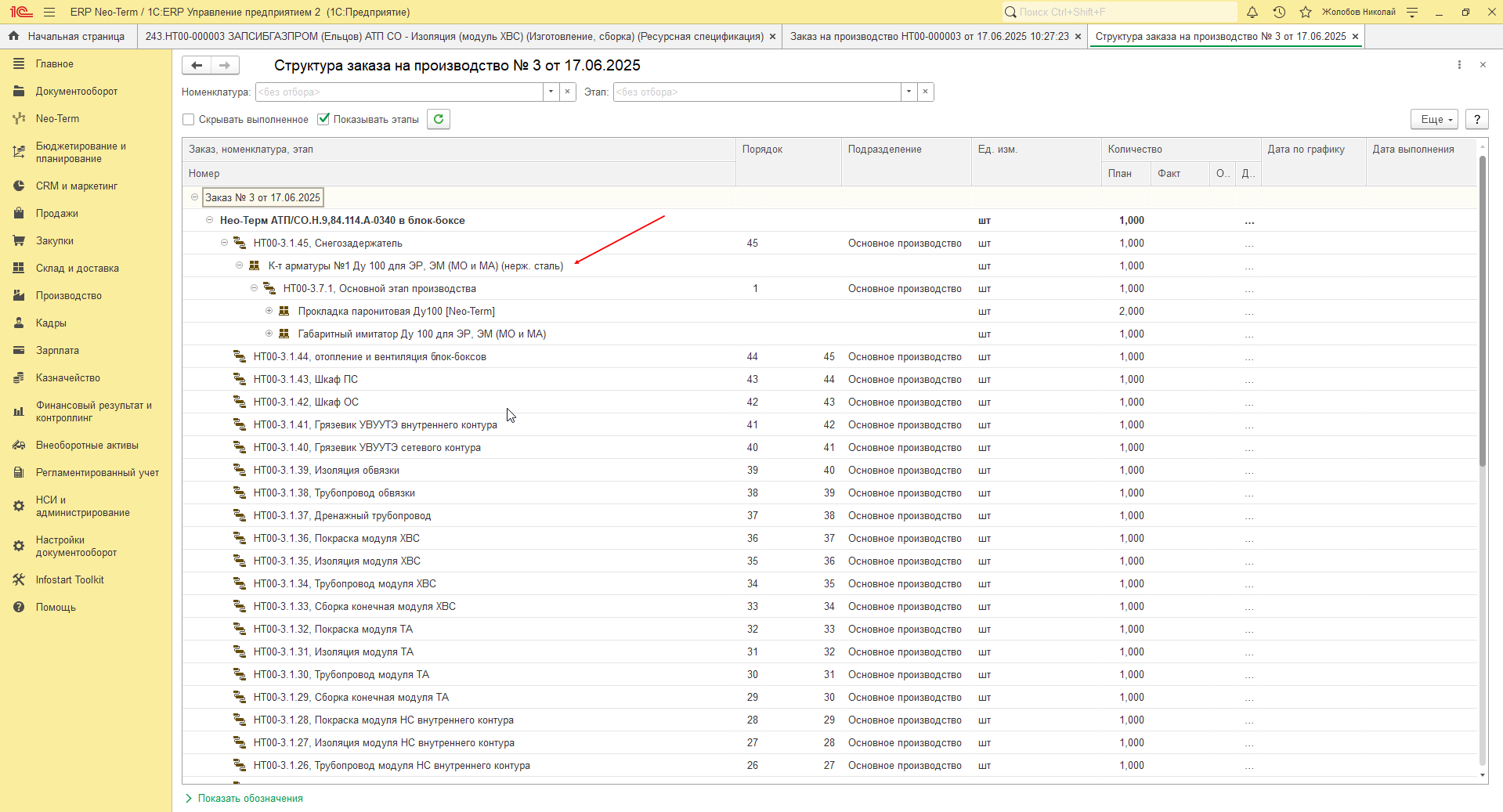
Task: Switch to Заказ на производство НТ00-000003 tab
Action: pos(929,37)
